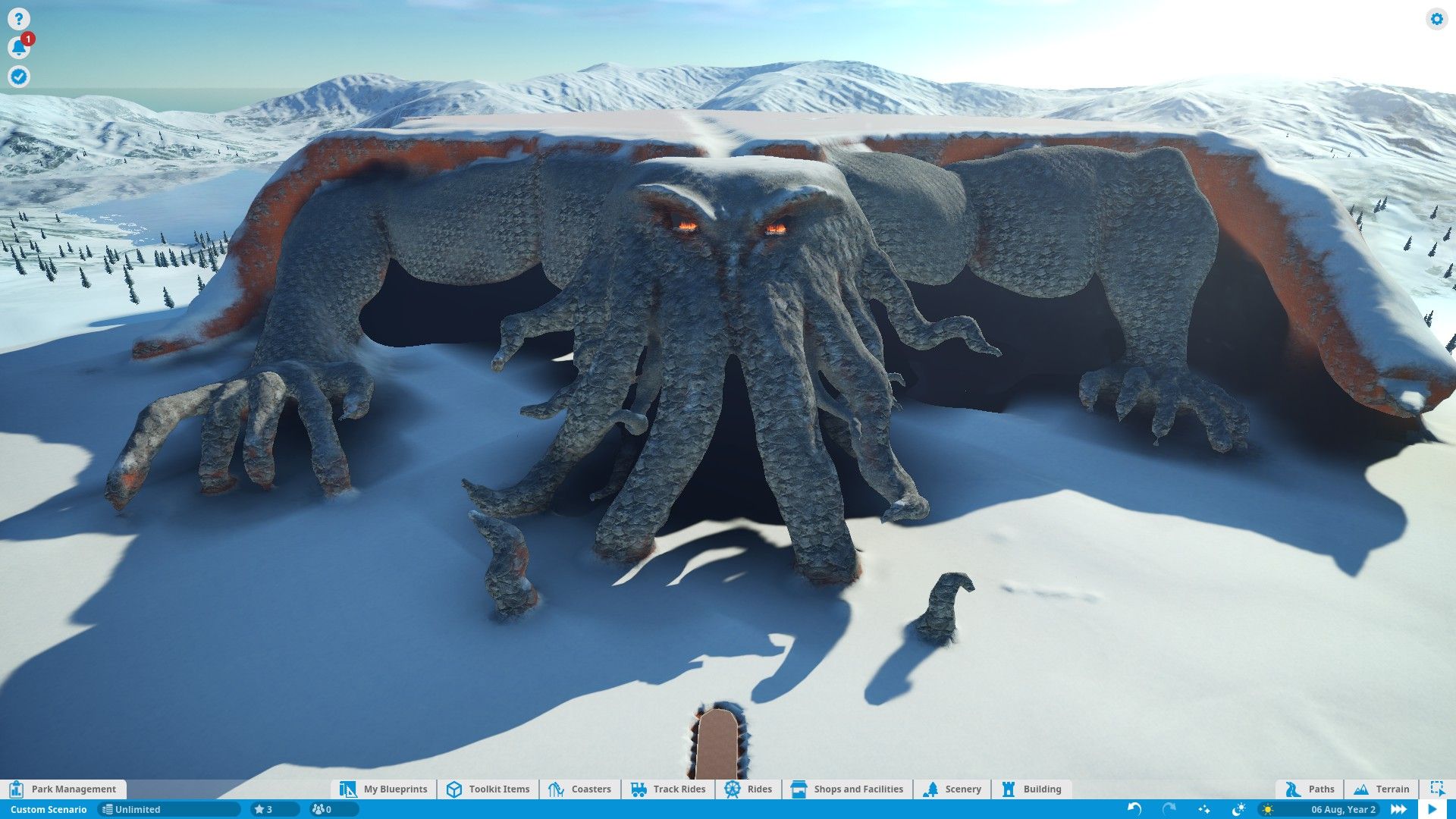Open the help question mark

tap(19, 19)
